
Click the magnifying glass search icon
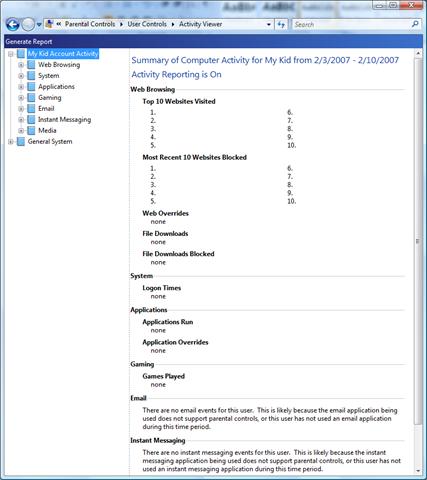415,24
